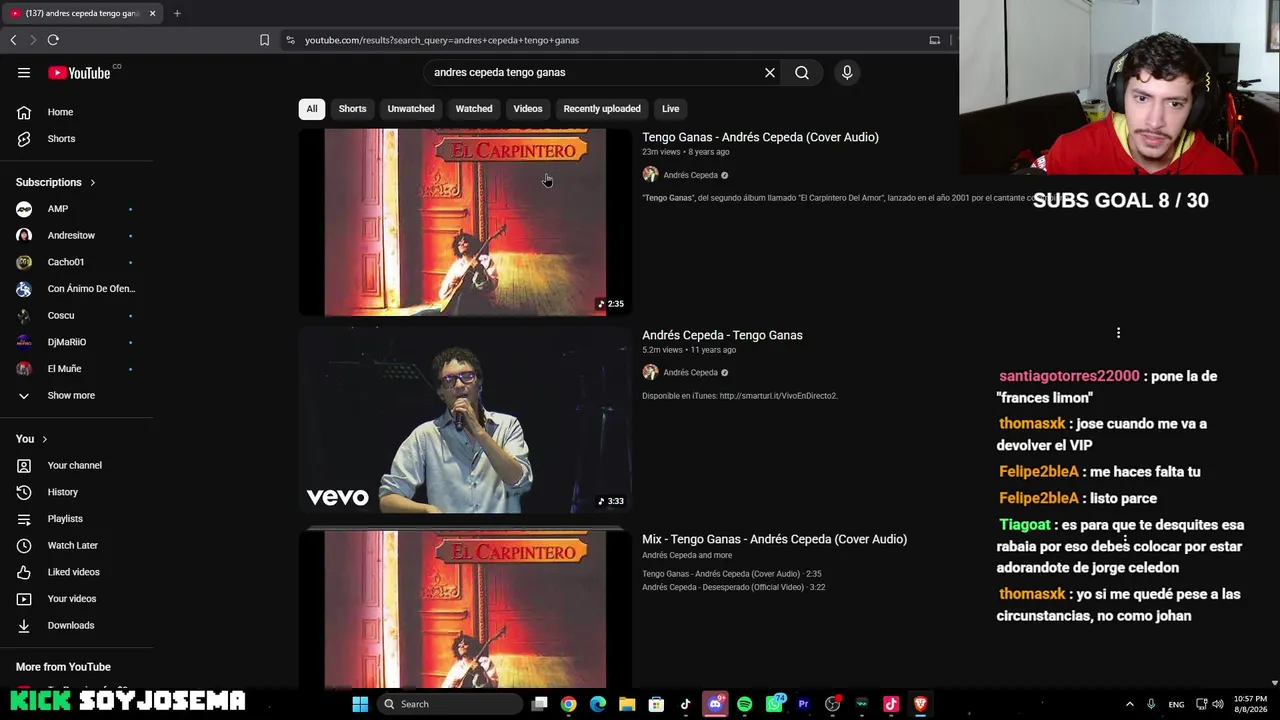Go back to the previous page
Viewport: 1280px width, 720px height.
(13, 40)
